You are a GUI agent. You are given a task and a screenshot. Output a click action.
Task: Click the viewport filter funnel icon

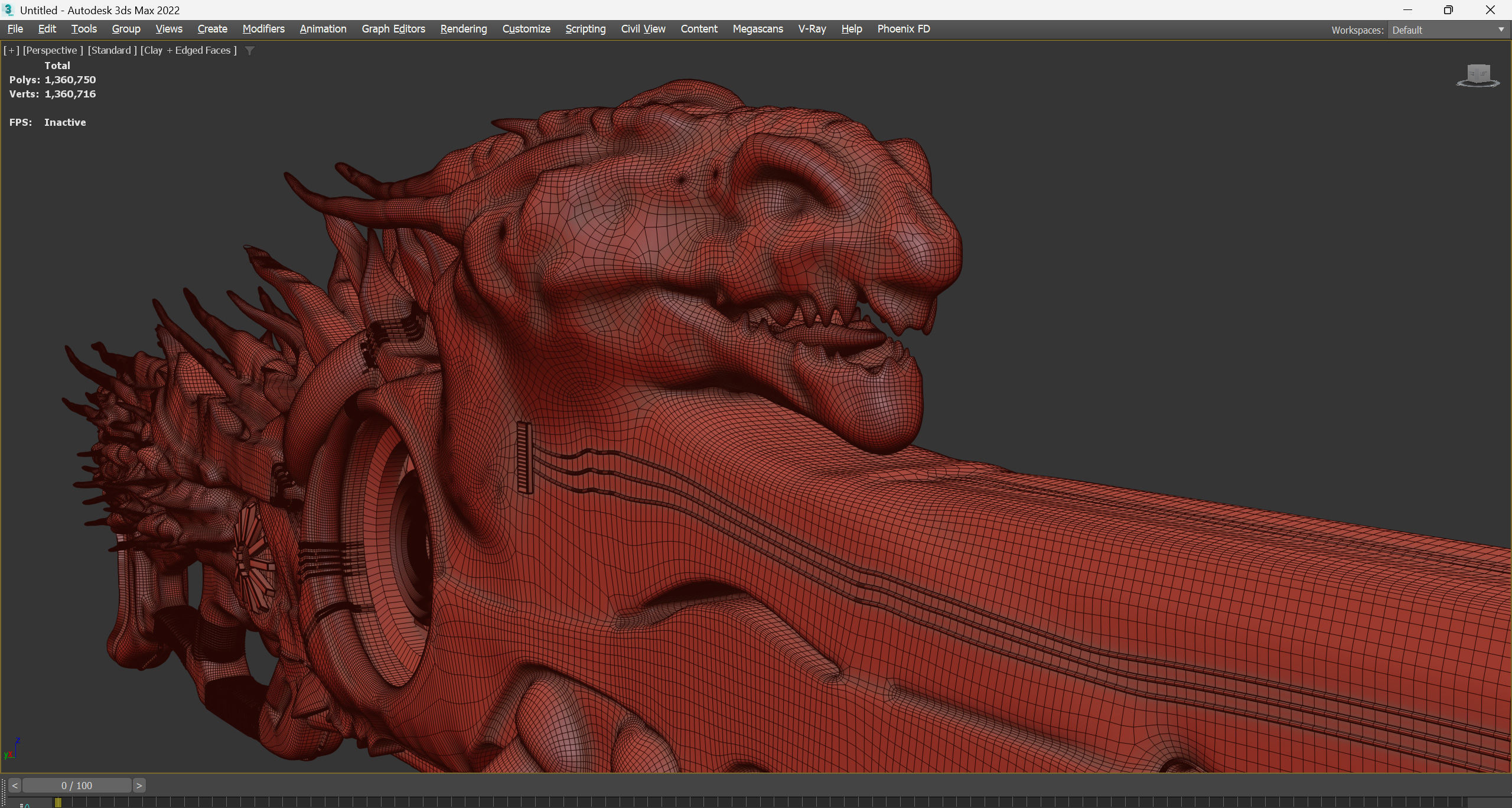(250, 51)
